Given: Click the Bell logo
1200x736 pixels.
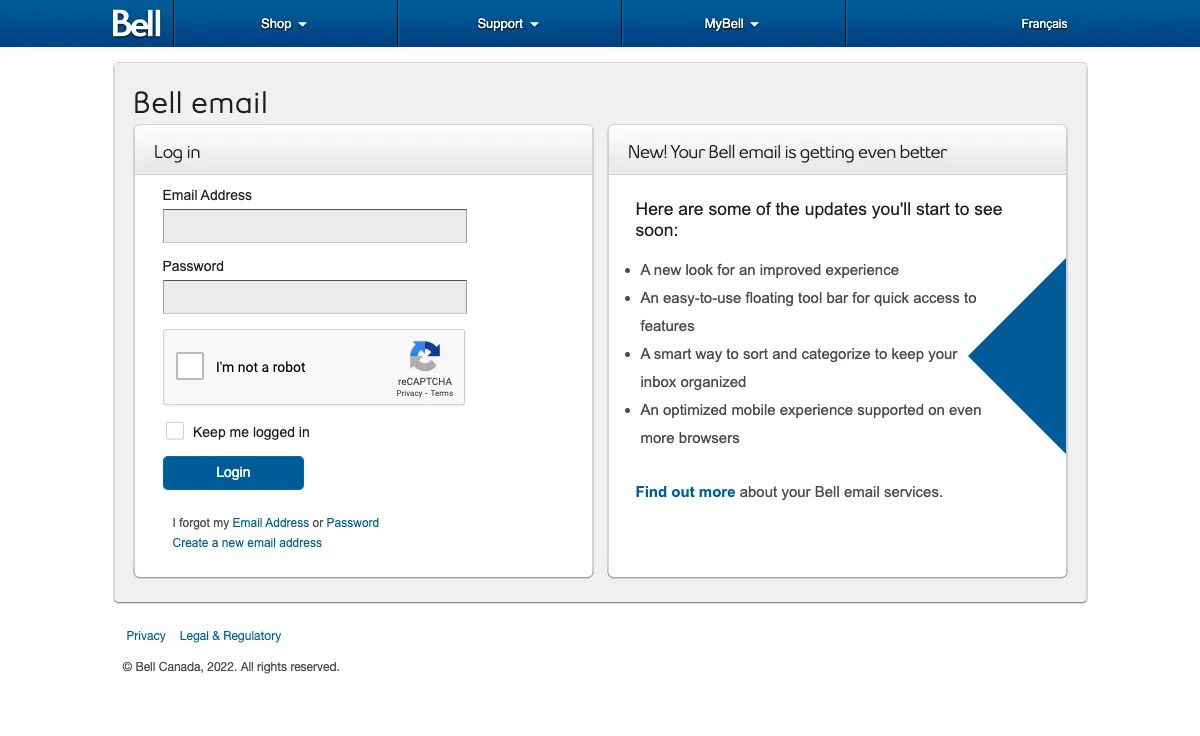Looking at the screenshot, I should coord(136,23).
